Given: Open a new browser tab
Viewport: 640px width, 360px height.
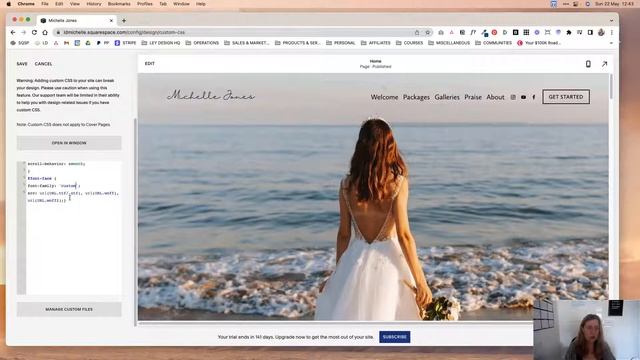Looking at the screenshot, I should click(x=124, y=20).
